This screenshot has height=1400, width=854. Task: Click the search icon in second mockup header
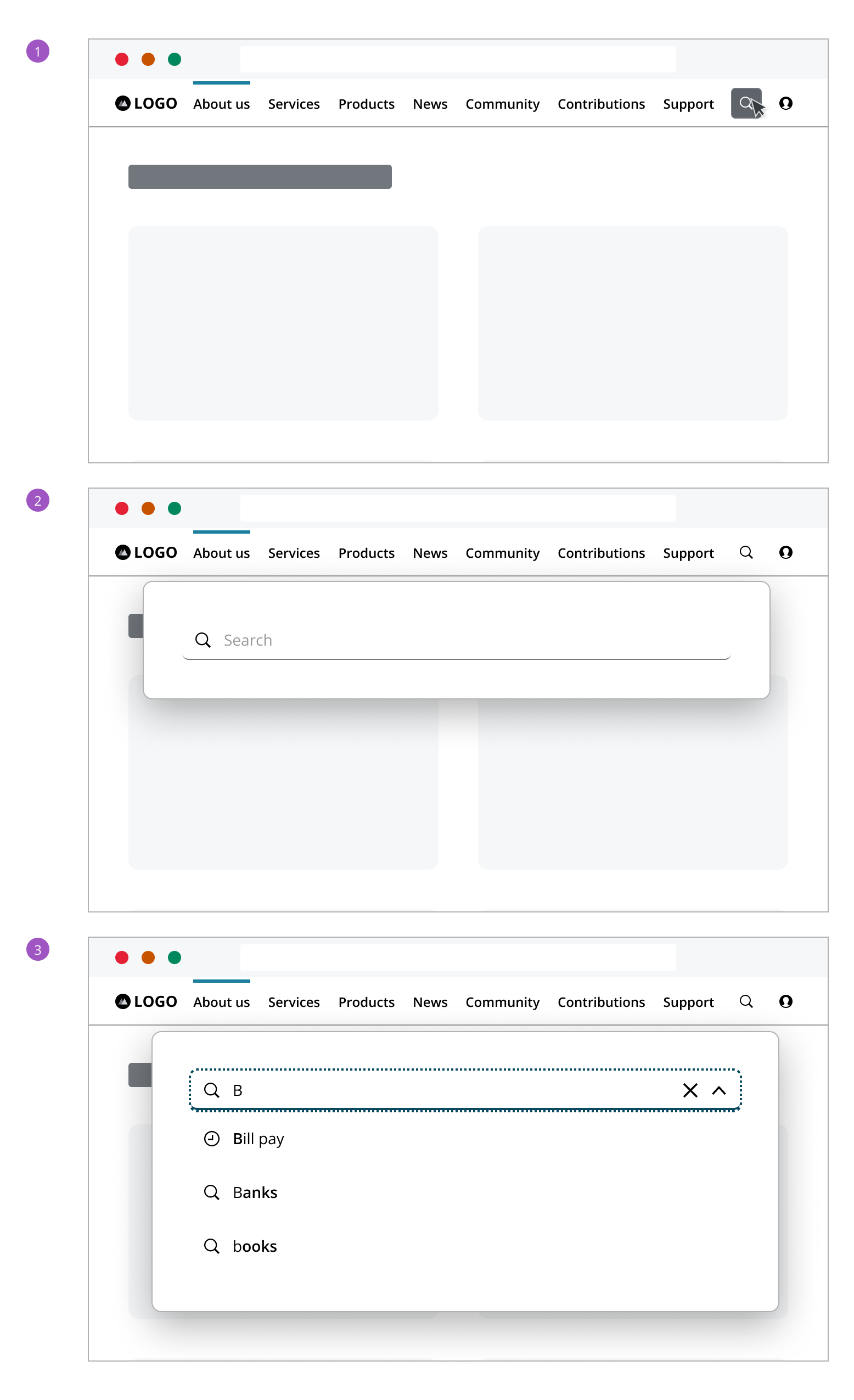745,552
